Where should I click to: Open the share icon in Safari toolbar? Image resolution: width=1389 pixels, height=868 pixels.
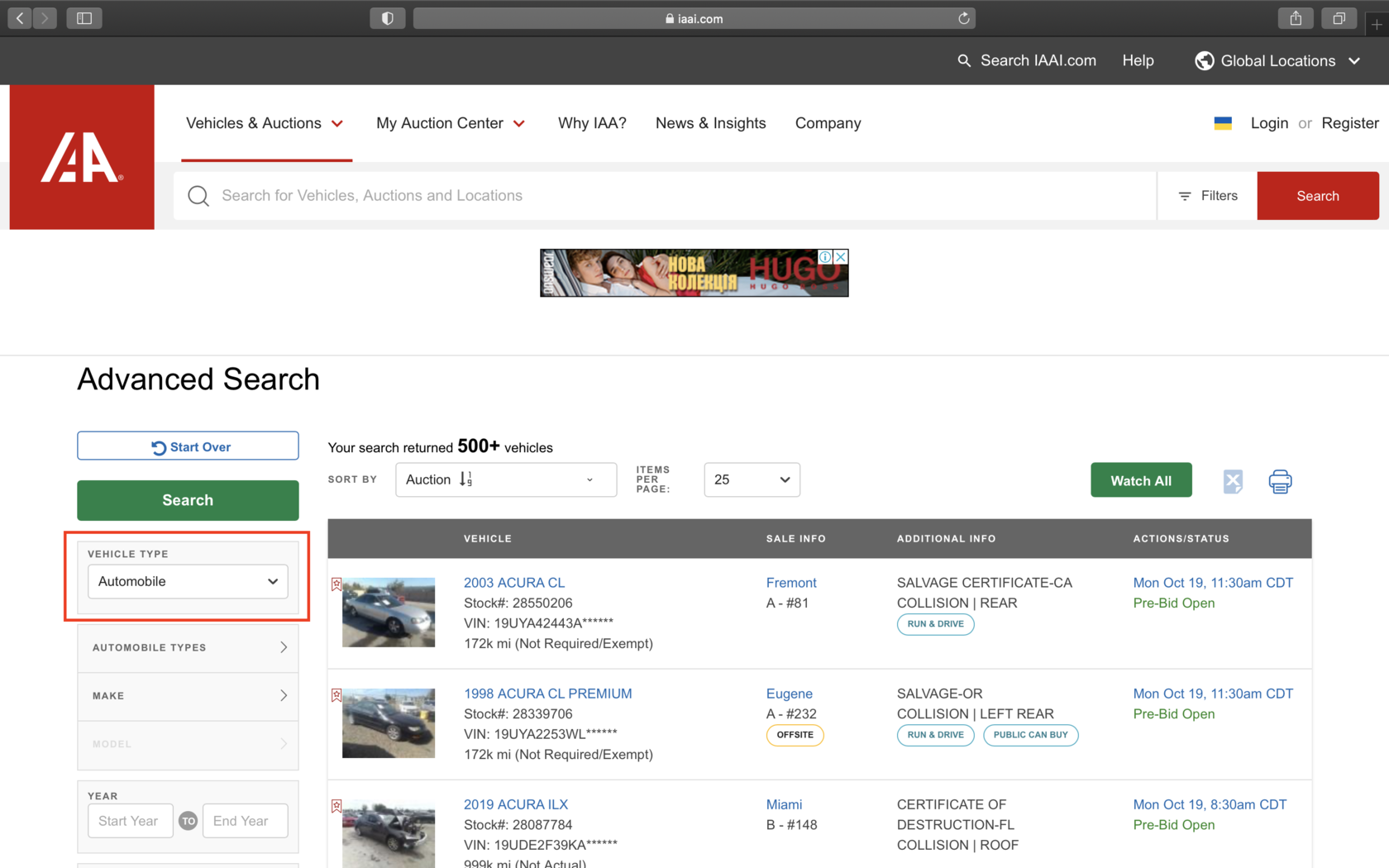(1296, 18)
